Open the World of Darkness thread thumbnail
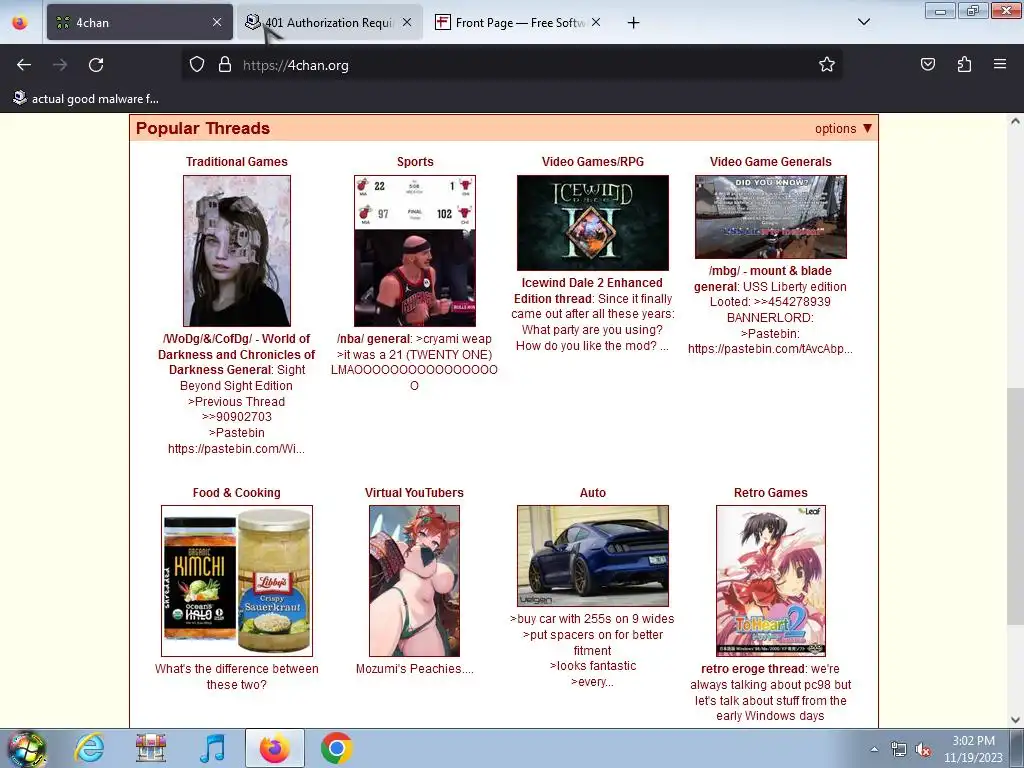Viewport: 1024px width, 768px height. pos(236,251)
